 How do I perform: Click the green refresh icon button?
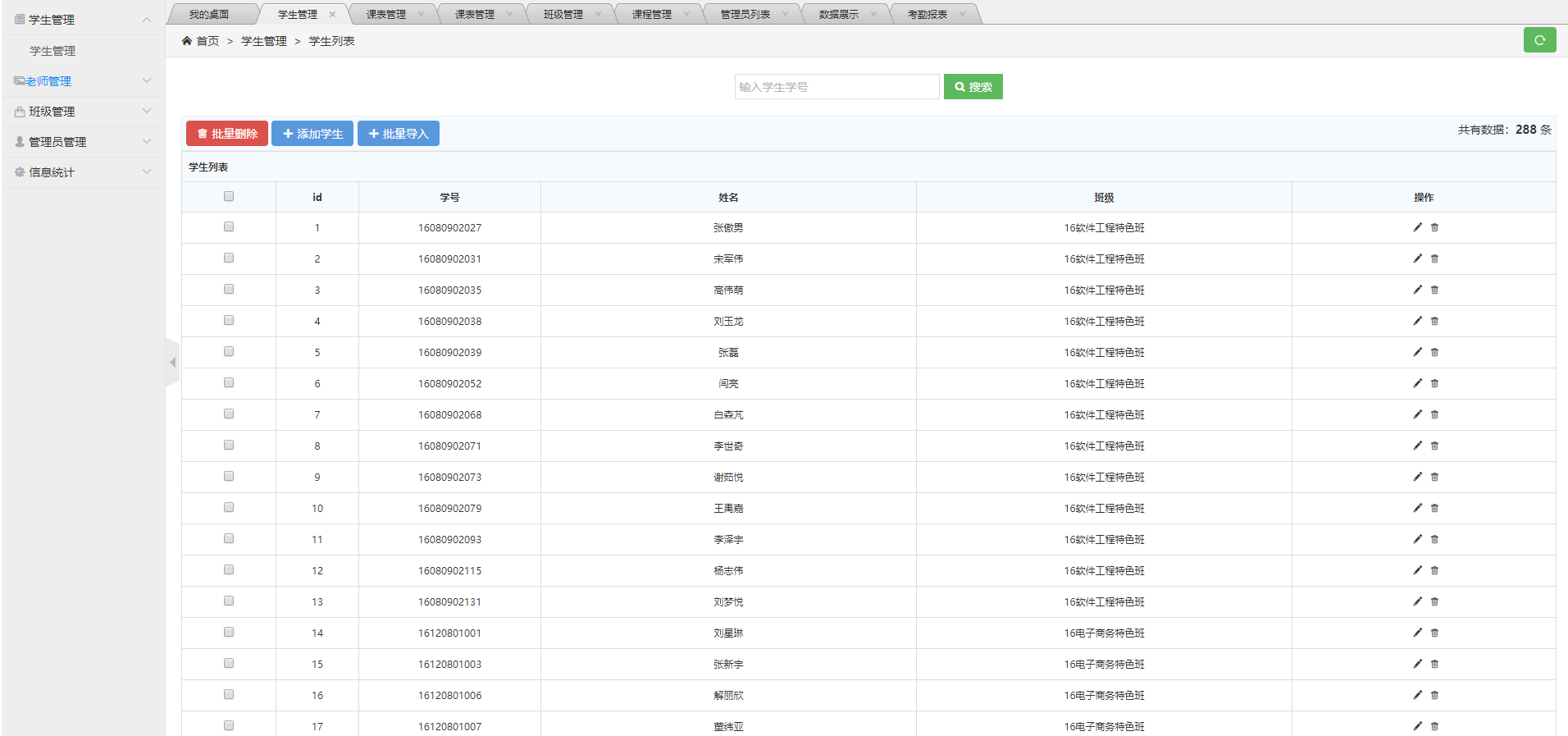coord(1539,40)
